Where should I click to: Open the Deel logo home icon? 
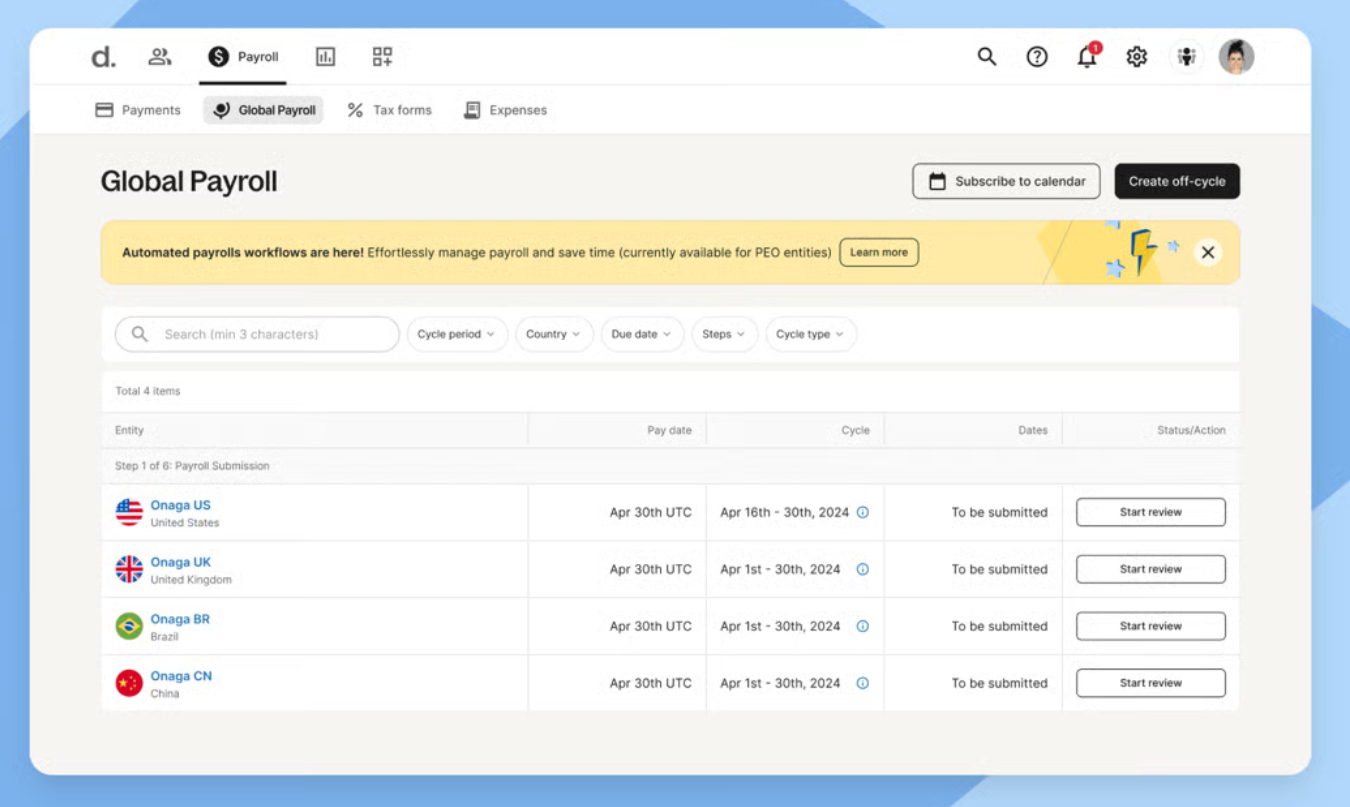(x=102, y=57)
